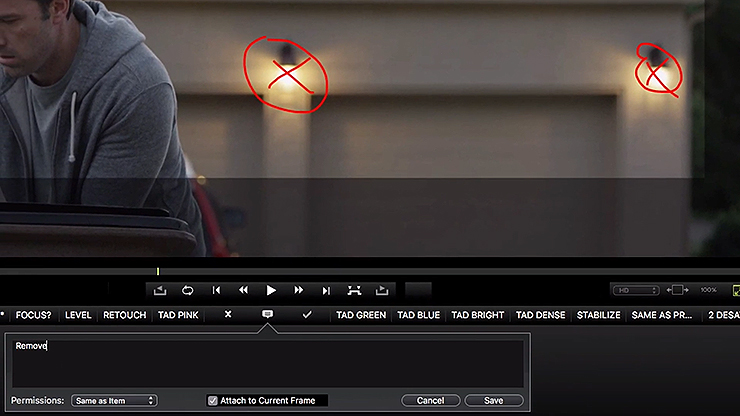The image size is (740, 416).
Task: Click the rewind icon
Action: (x=243, y=290)
